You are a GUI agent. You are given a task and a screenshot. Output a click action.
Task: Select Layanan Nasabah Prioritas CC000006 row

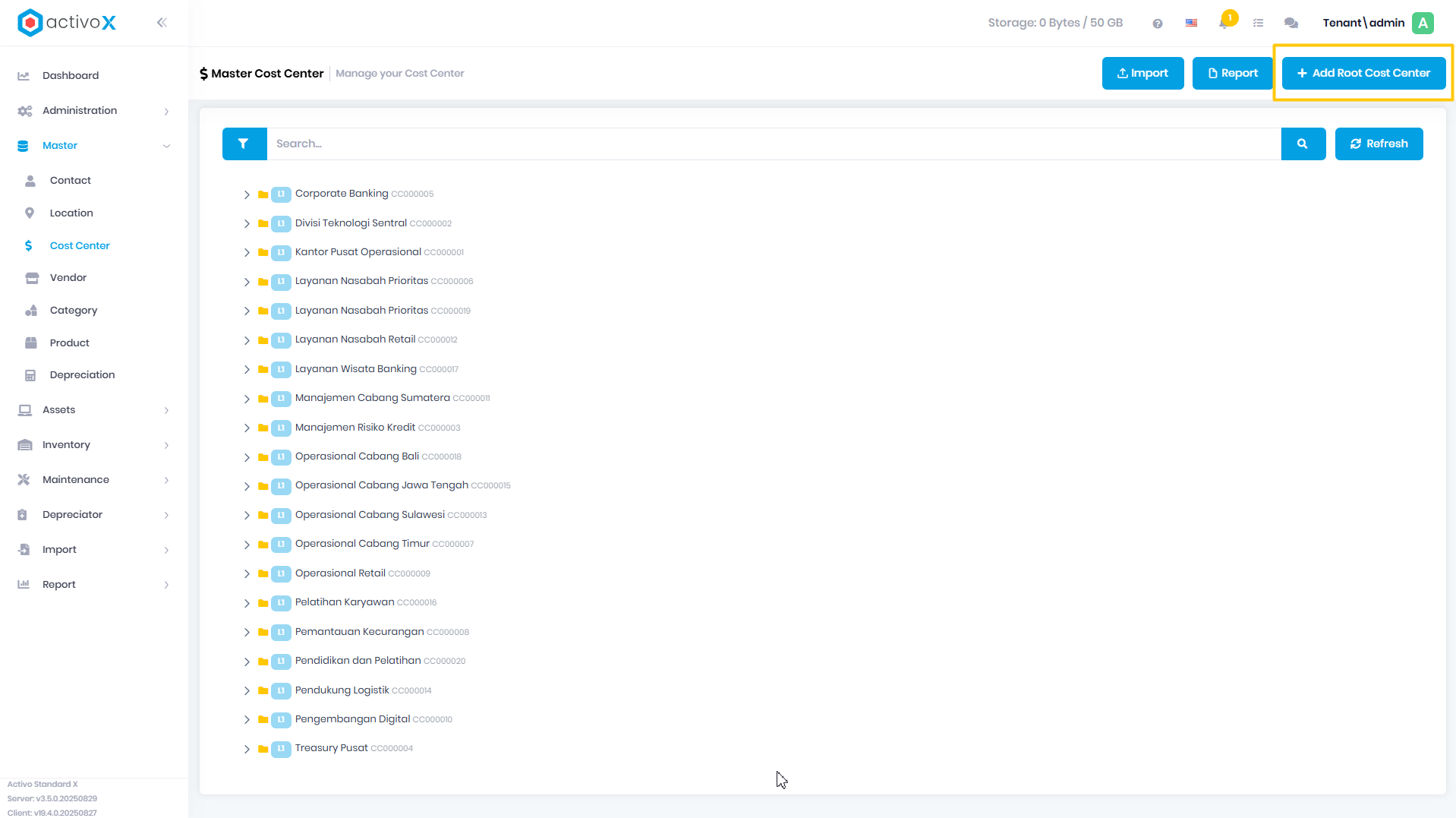pos(384,281)
